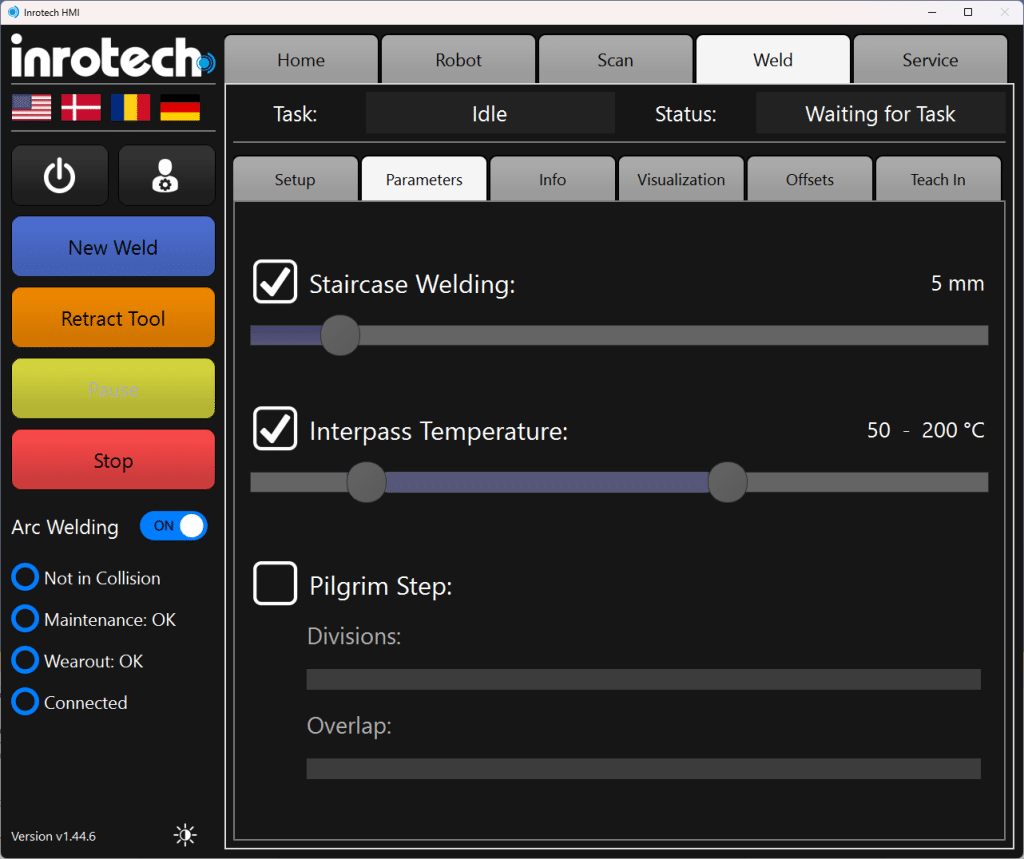Viewport: 1024px width, 859px height.
Task: Switch language using Danish flag
Action: click(81, 107)
